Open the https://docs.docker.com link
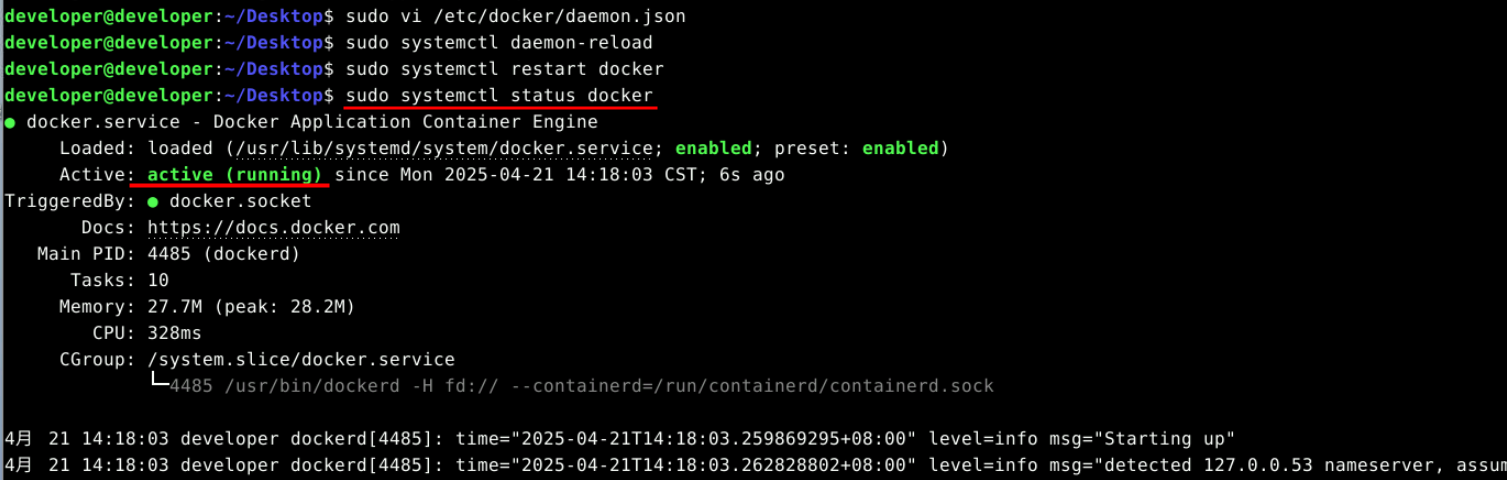This screenshot has width=1507, height=480. pyautogui.click(x=273, y=228)
